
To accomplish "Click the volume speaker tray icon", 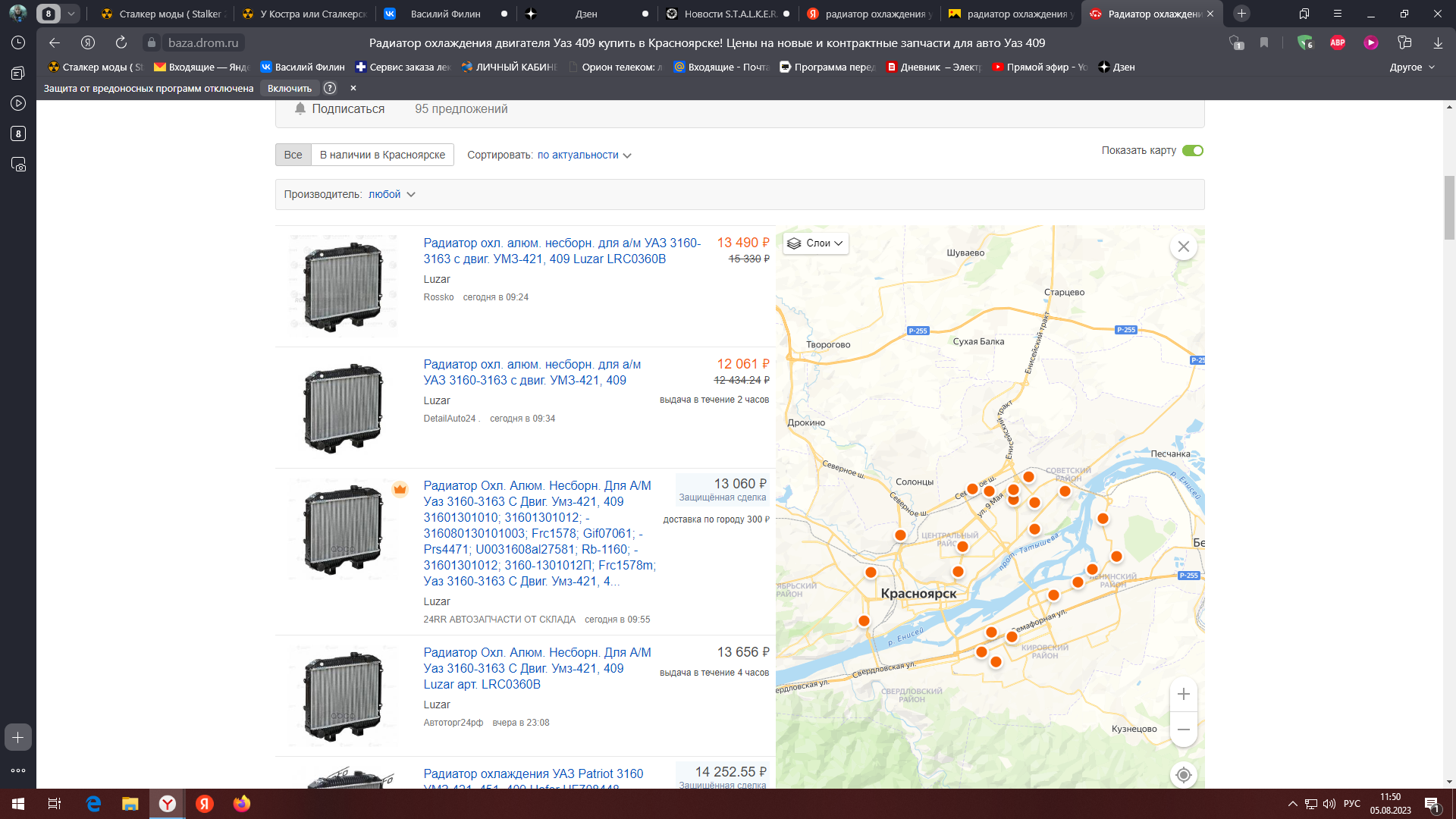I will tap(1329, 804).
